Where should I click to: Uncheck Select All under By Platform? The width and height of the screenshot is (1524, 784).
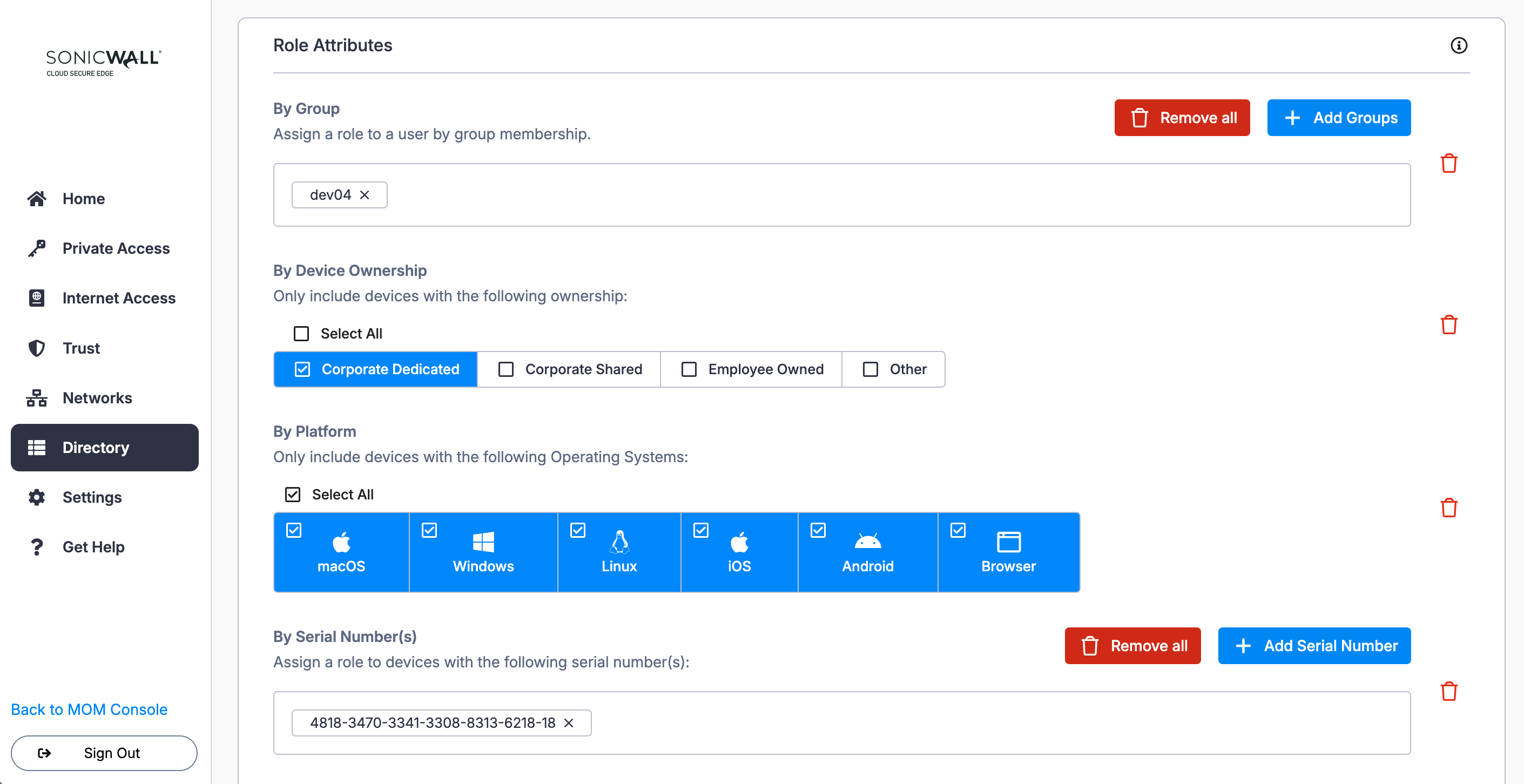(x=293, y=495)
